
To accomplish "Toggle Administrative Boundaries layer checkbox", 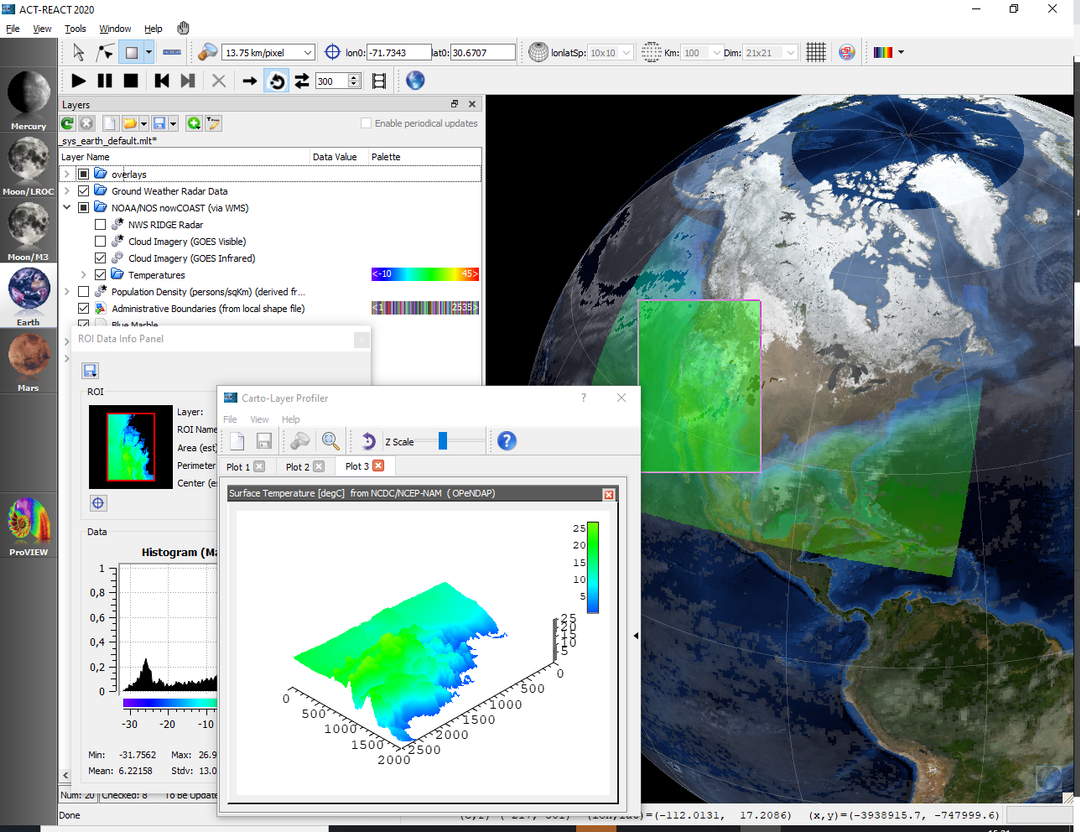I will (84, 309).
